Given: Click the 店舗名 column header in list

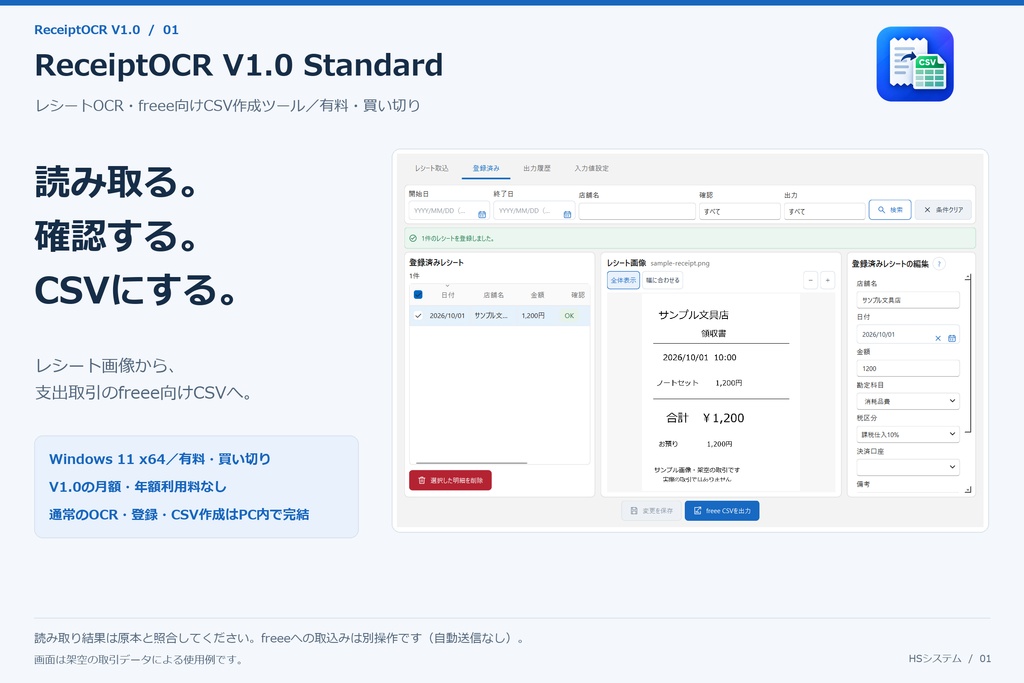Looking at the screenshot, I should tap(494, 295).
